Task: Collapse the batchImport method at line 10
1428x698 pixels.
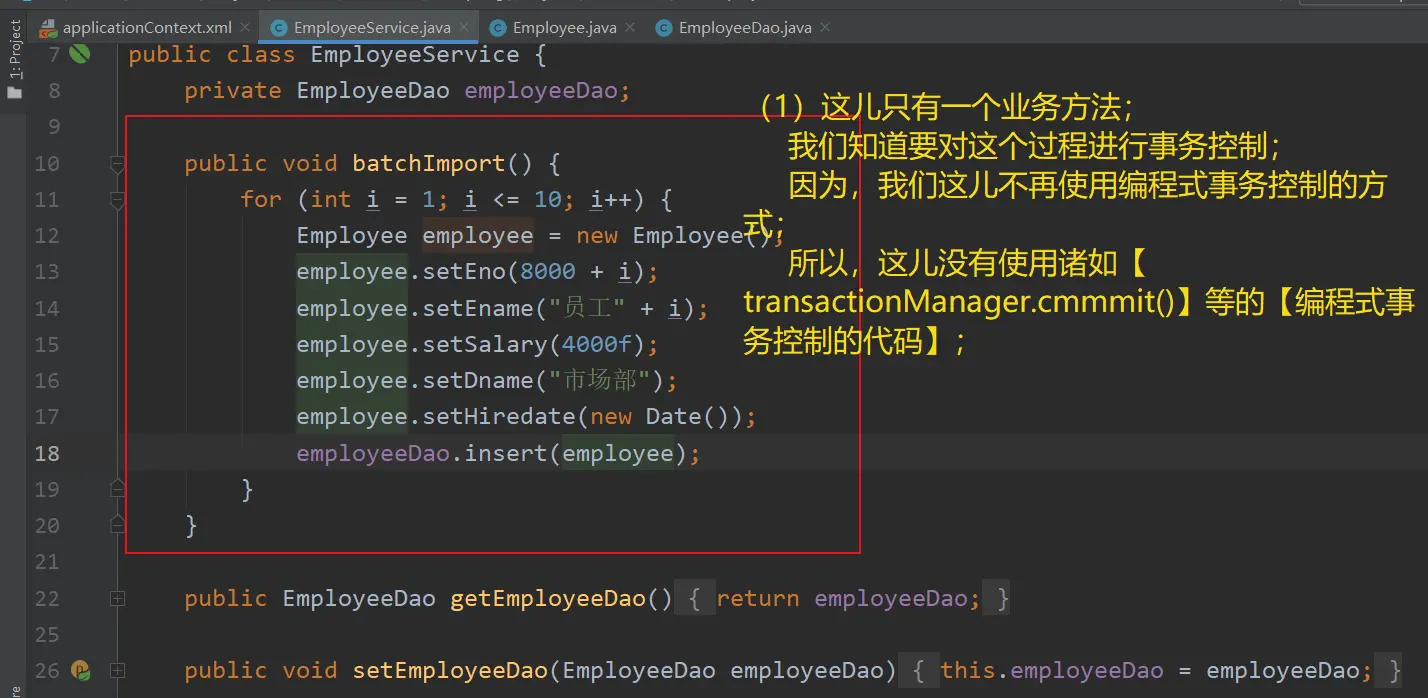Action: point(117,163)
